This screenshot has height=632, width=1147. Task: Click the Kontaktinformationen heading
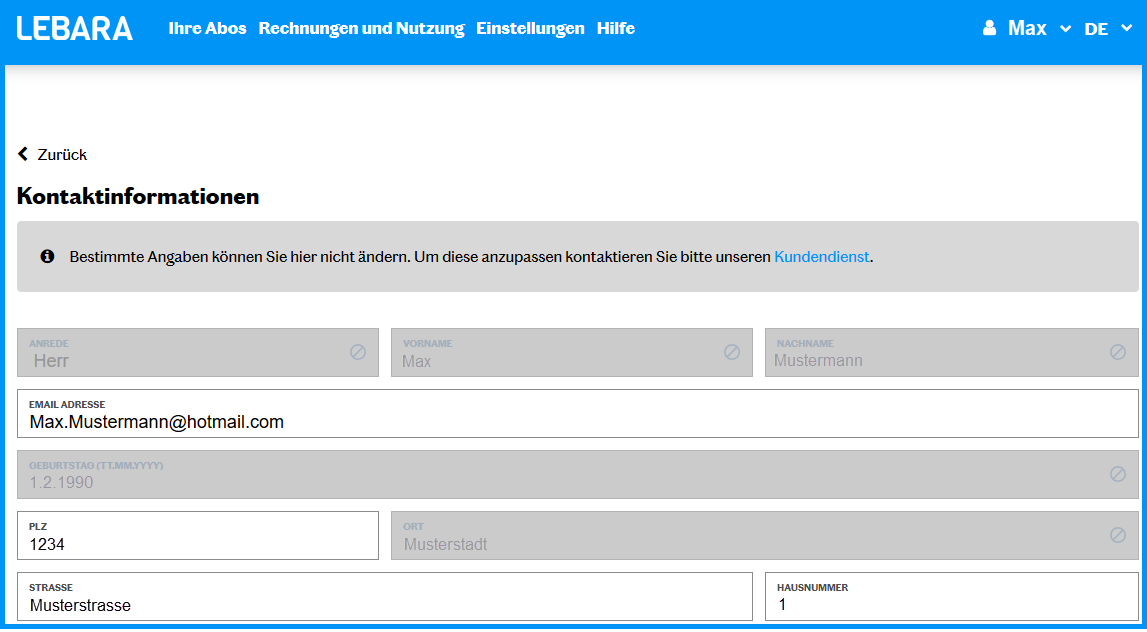tap(138, 196)
